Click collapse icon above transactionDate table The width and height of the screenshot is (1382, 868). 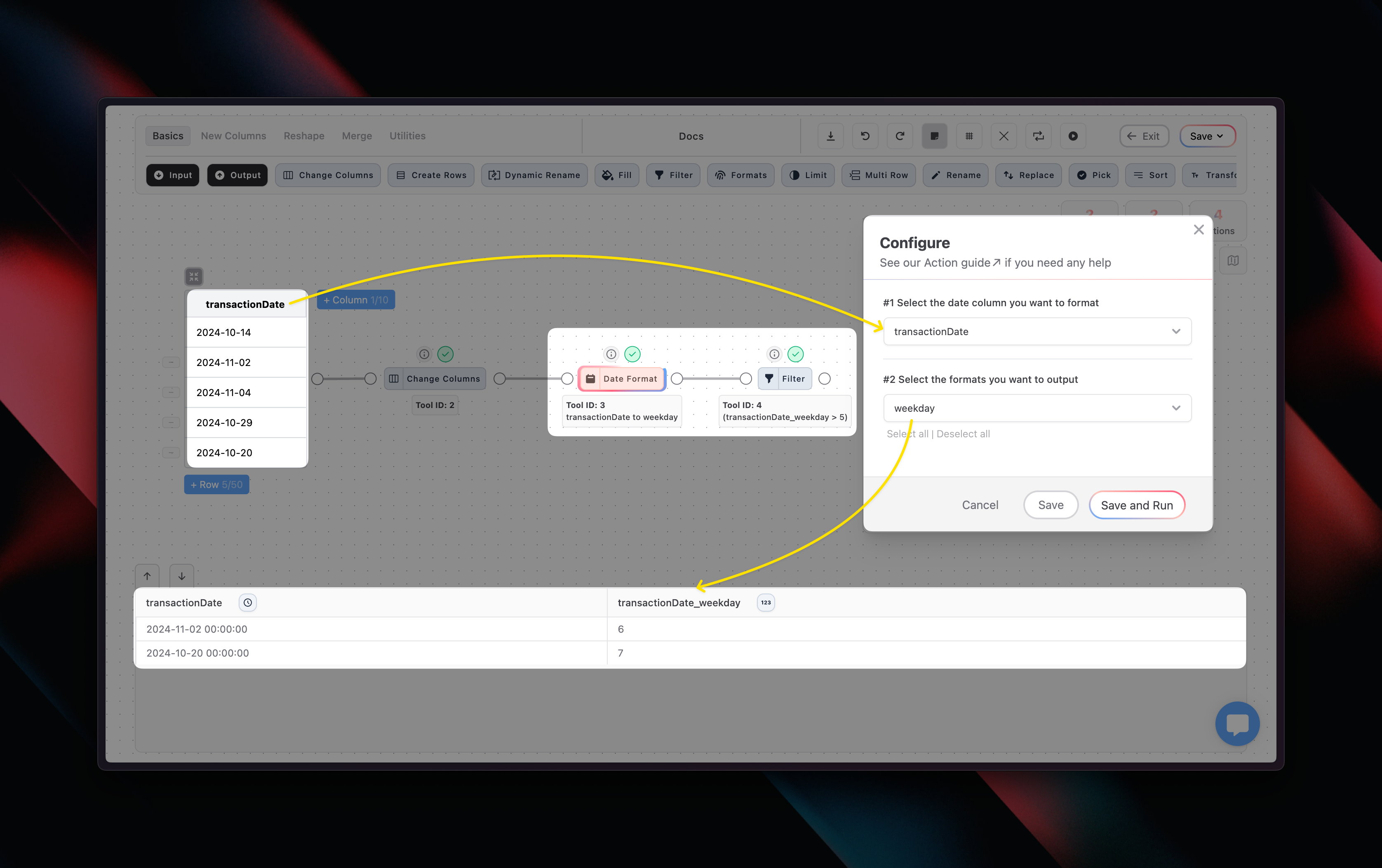194,277
